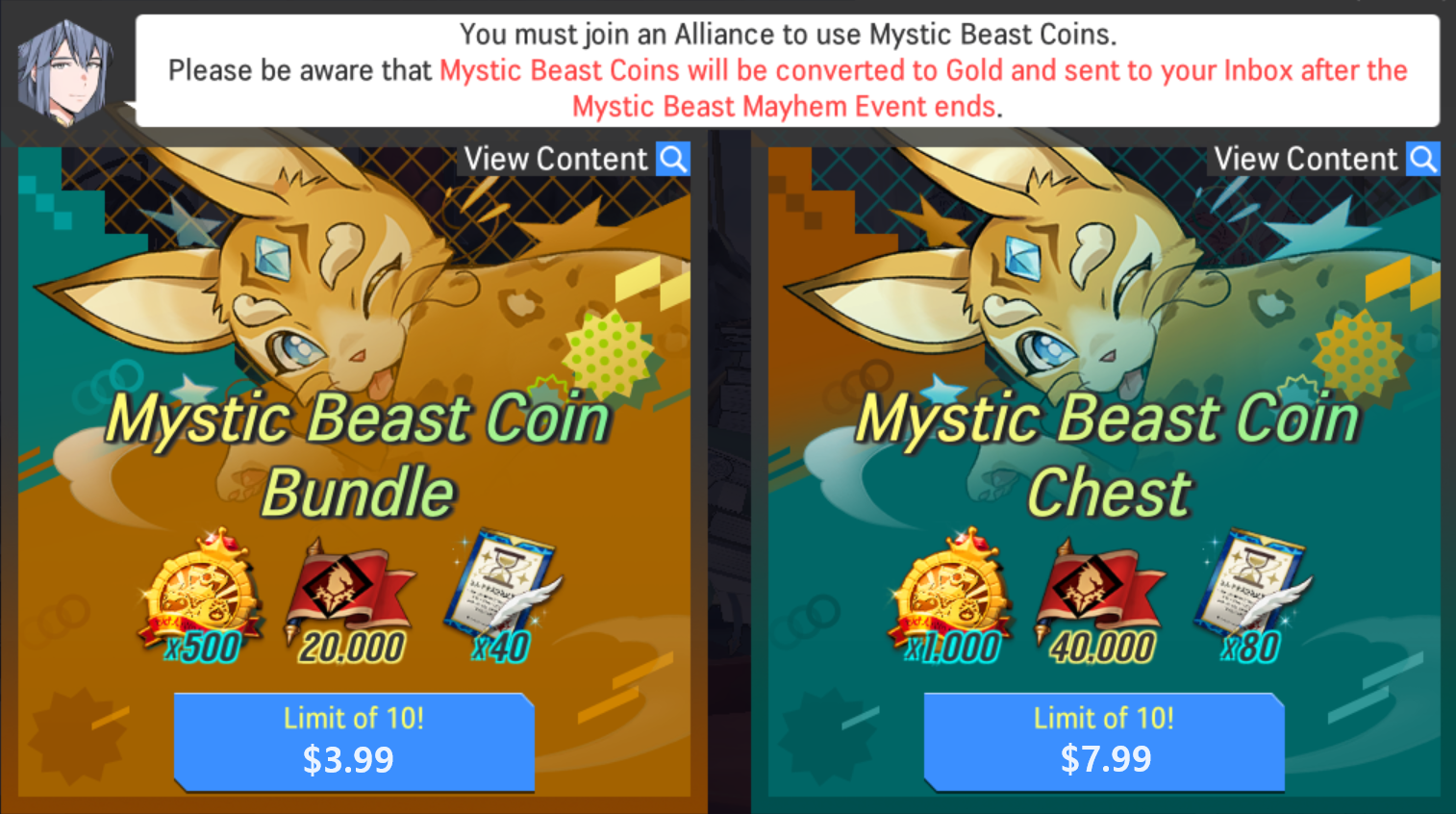Open View Content label on the Bundle card
Screen dimensions: 1456x814
click(556, 159)
